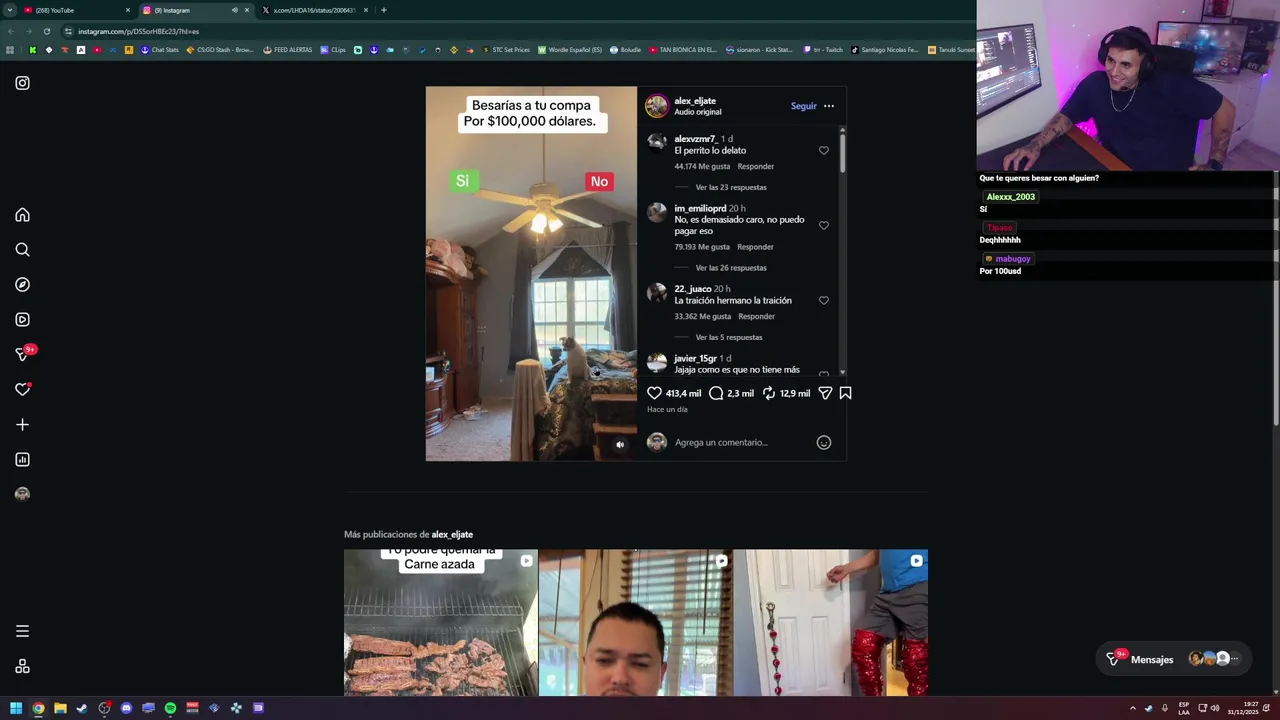Open Discord from the taskbar
Viewport: 1280px width, 720px height.
click(126, 708)
